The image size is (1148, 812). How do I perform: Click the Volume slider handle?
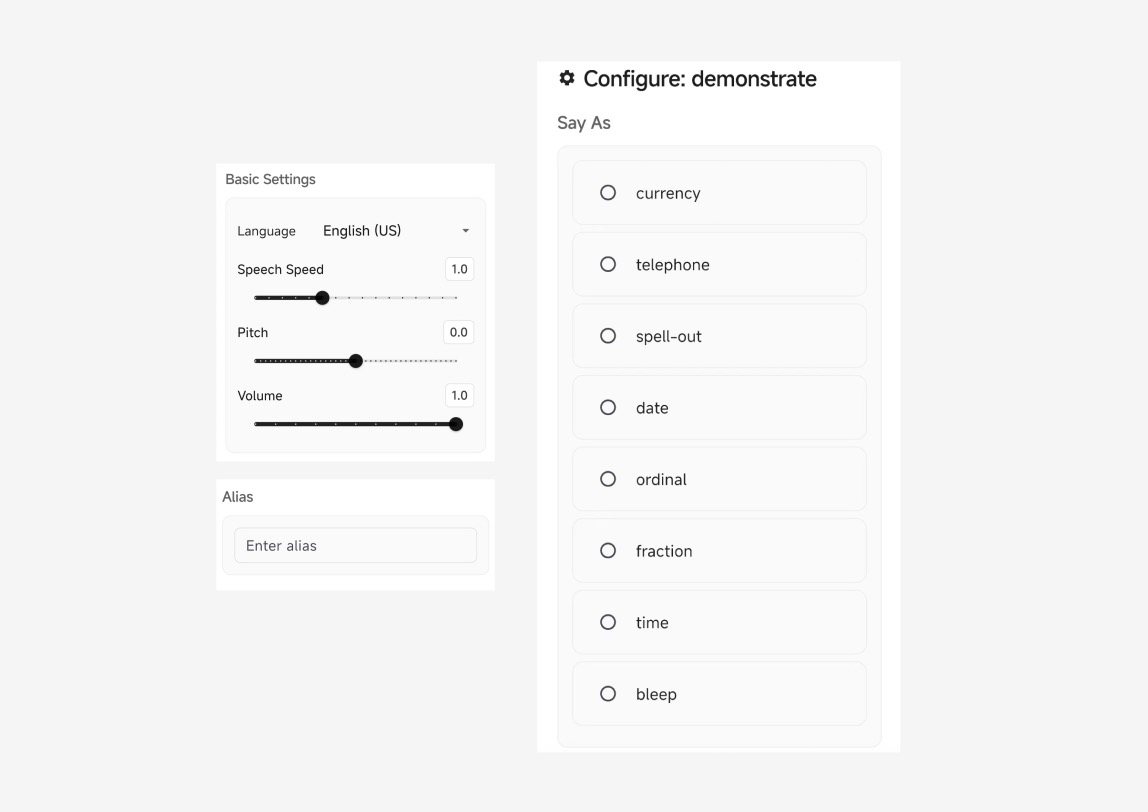click(456, 424)
